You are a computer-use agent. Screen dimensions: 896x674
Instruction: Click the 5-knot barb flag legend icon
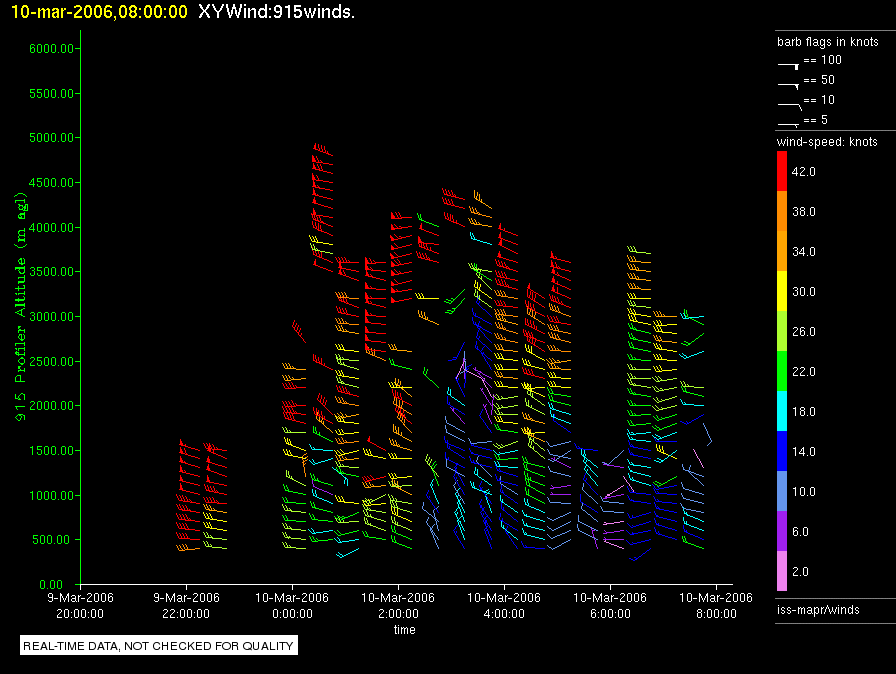point(789,121)
